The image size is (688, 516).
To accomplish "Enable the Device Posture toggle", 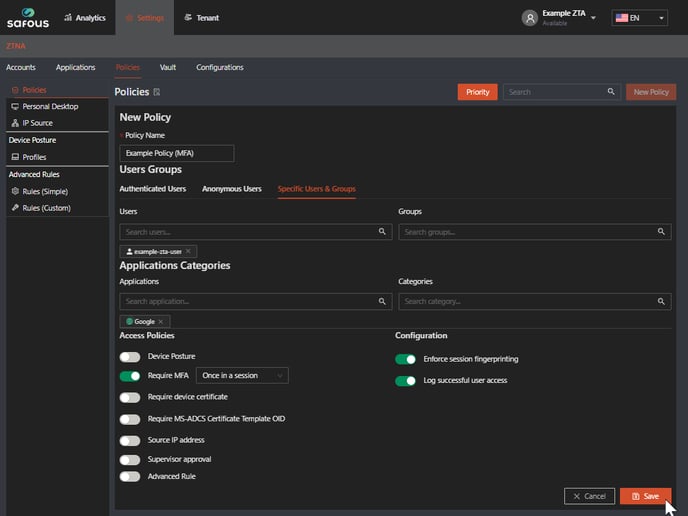I will pyautogui.click(x=130, y=357).
